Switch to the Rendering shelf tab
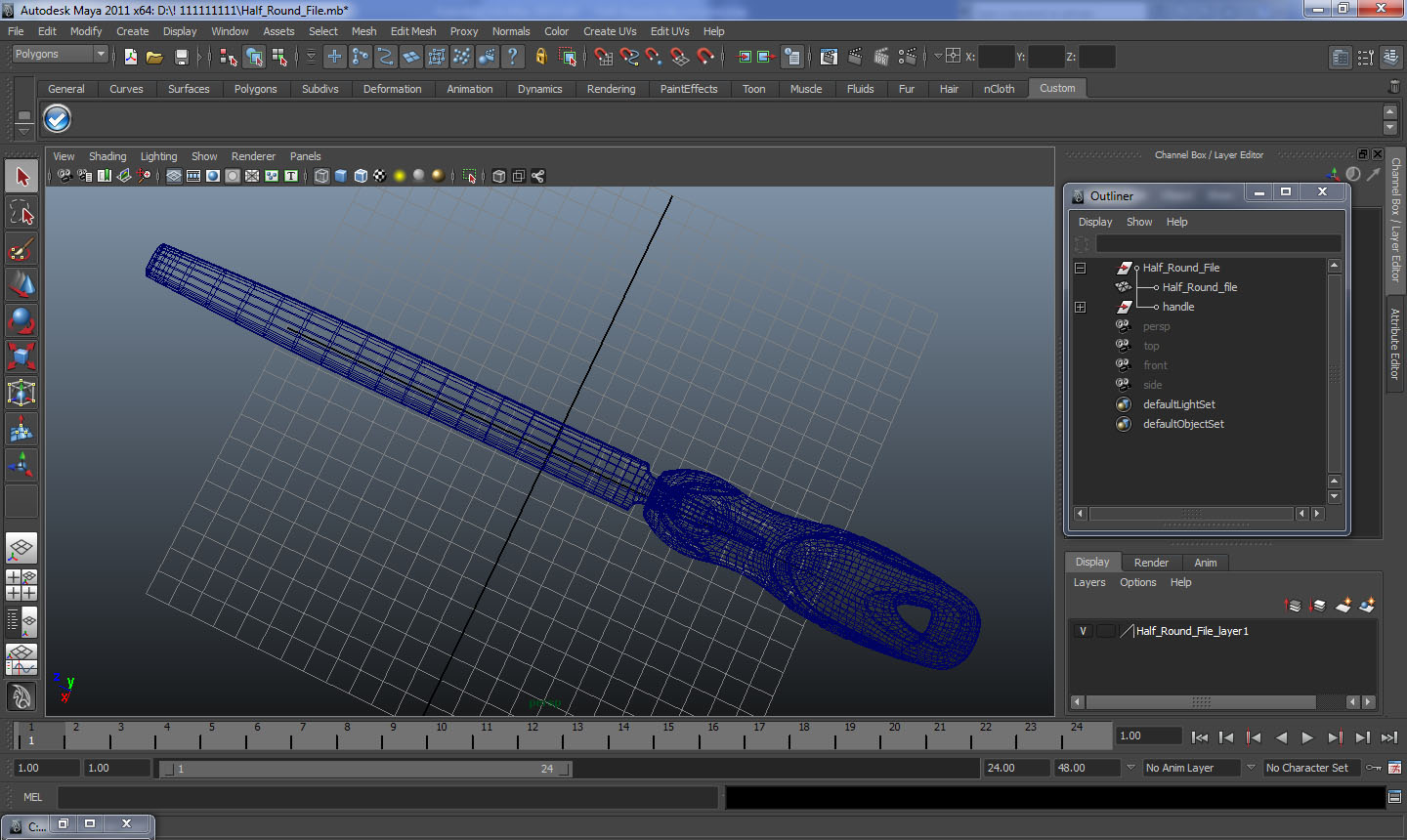 [611, 89]
